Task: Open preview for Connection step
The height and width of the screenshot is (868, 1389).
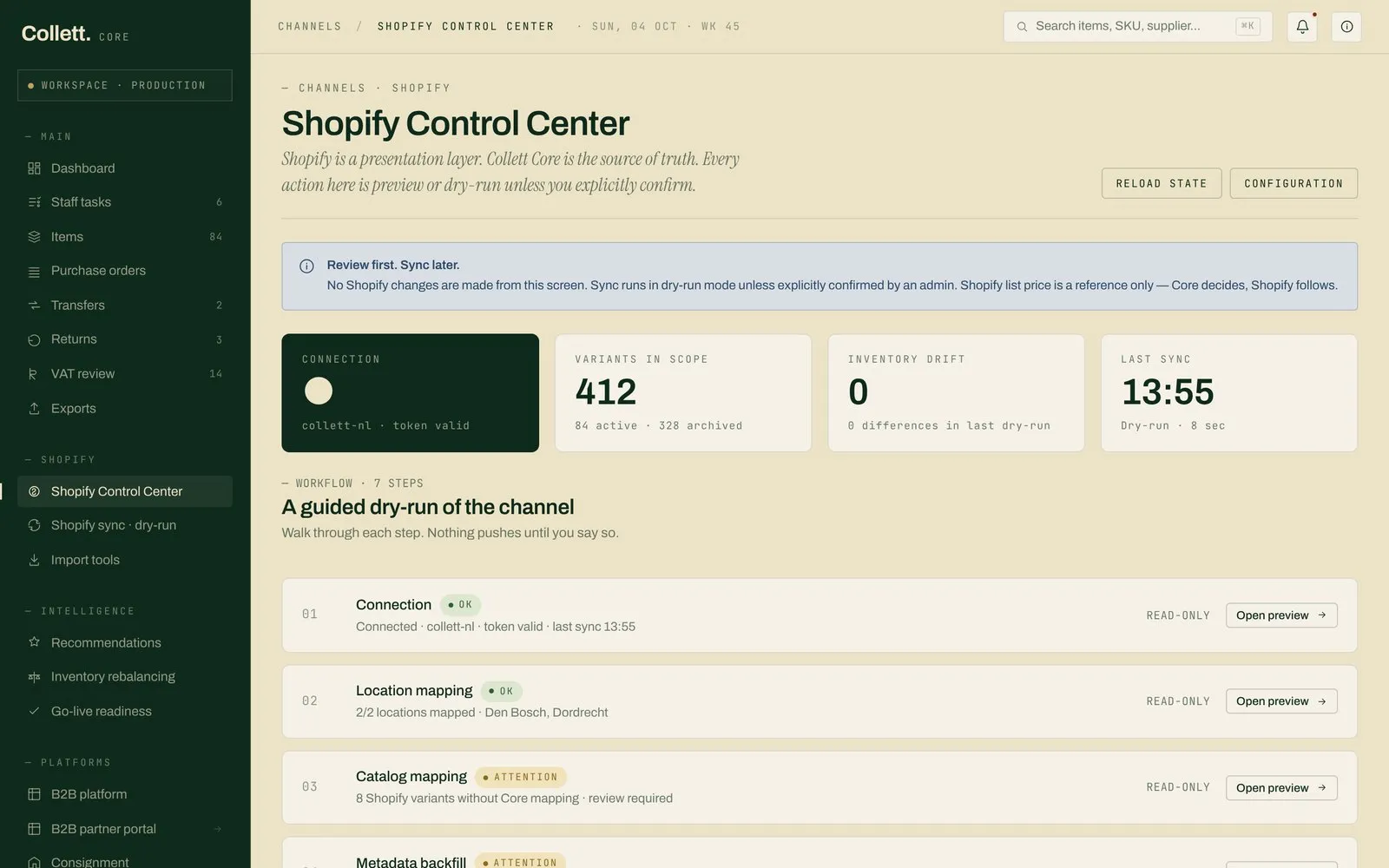Action: pos(1281,615)
